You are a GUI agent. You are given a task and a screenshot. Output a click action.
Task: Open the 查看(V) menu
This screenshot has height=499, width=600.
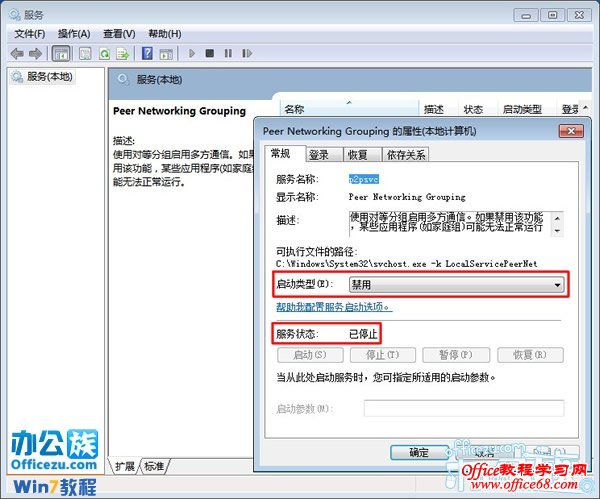click(x=119, y=34)
